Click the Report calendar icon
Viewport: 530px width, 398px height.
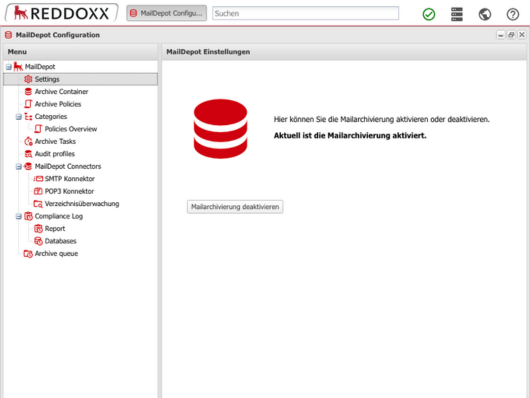coord(38,229)
